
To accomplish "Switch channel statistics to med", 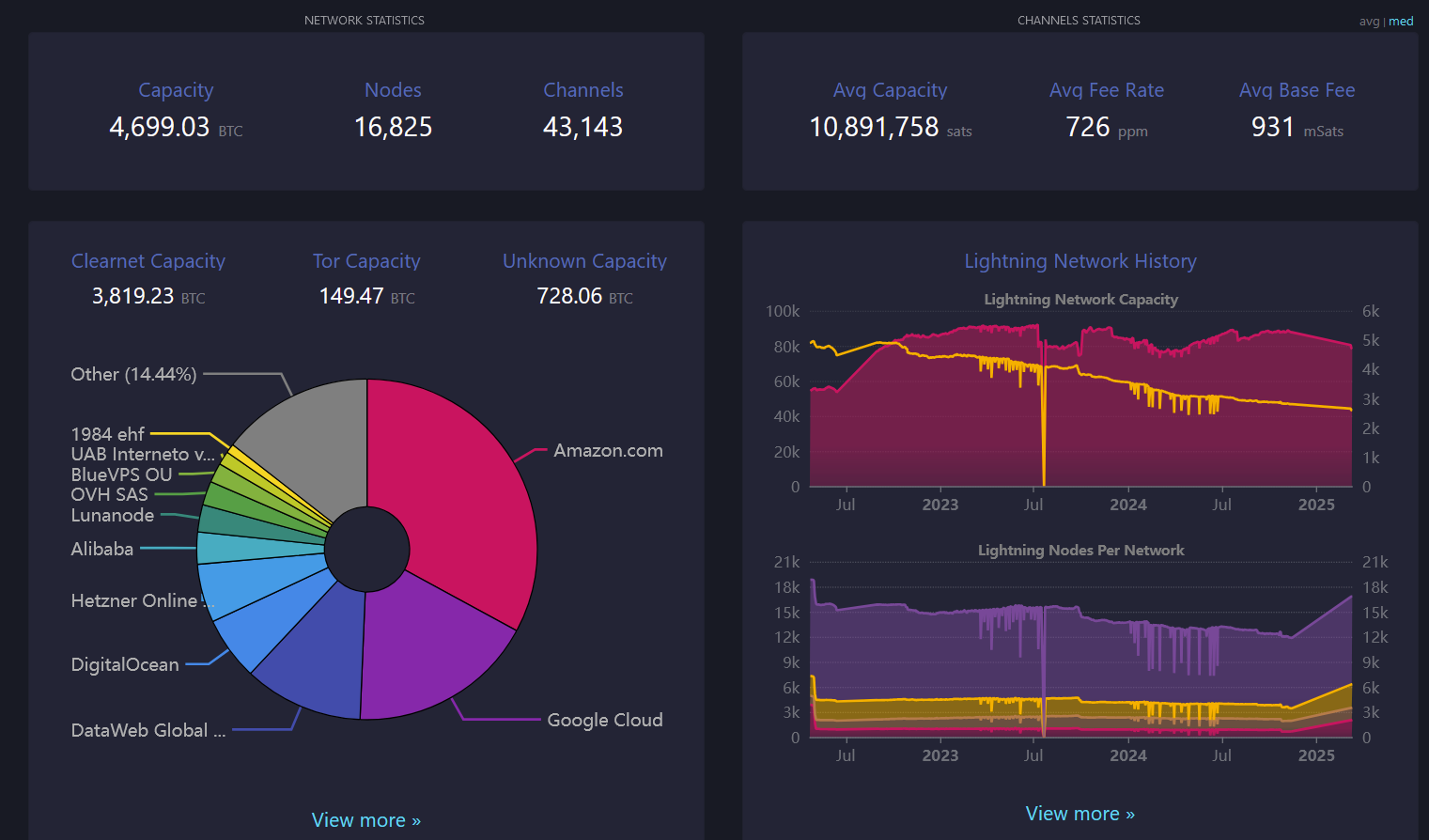I will pyautogui.click(x=1401, y=22).
